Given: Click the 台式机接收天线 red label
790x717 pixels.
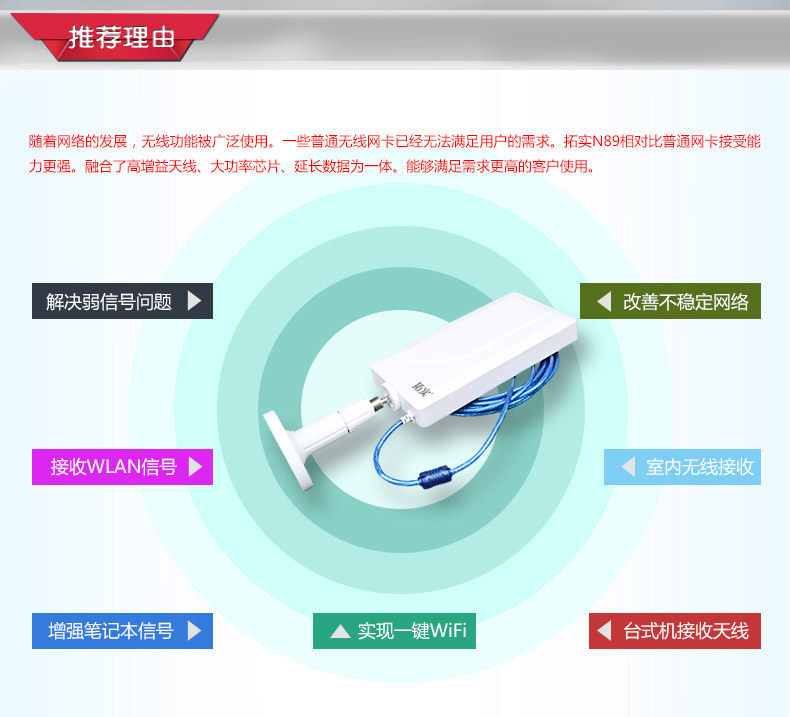Looking at the screenshot, I should tap(675, 630).
